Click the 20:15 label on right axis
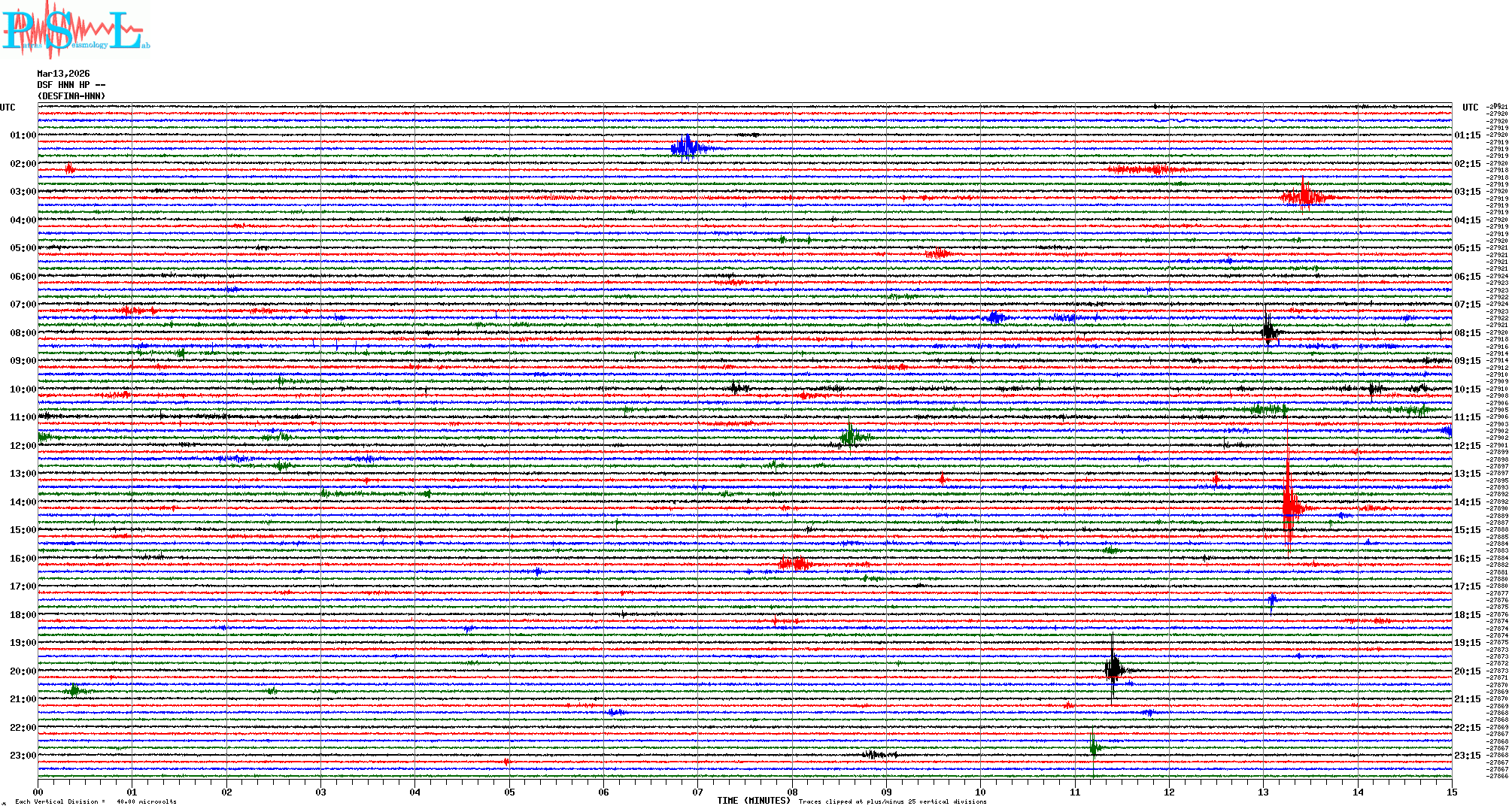Screen dimensions: 1512x812 1467,671
